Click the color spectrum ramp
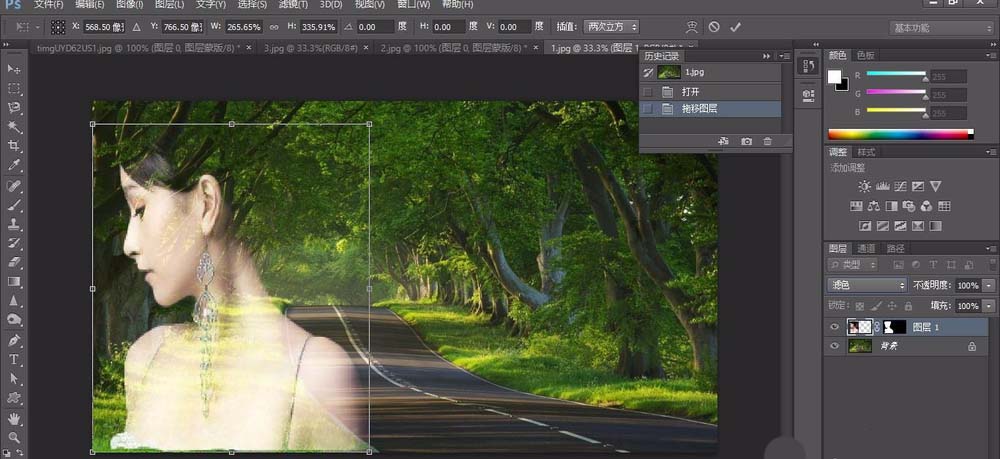The image size is (1000, 459). point(901,134)
